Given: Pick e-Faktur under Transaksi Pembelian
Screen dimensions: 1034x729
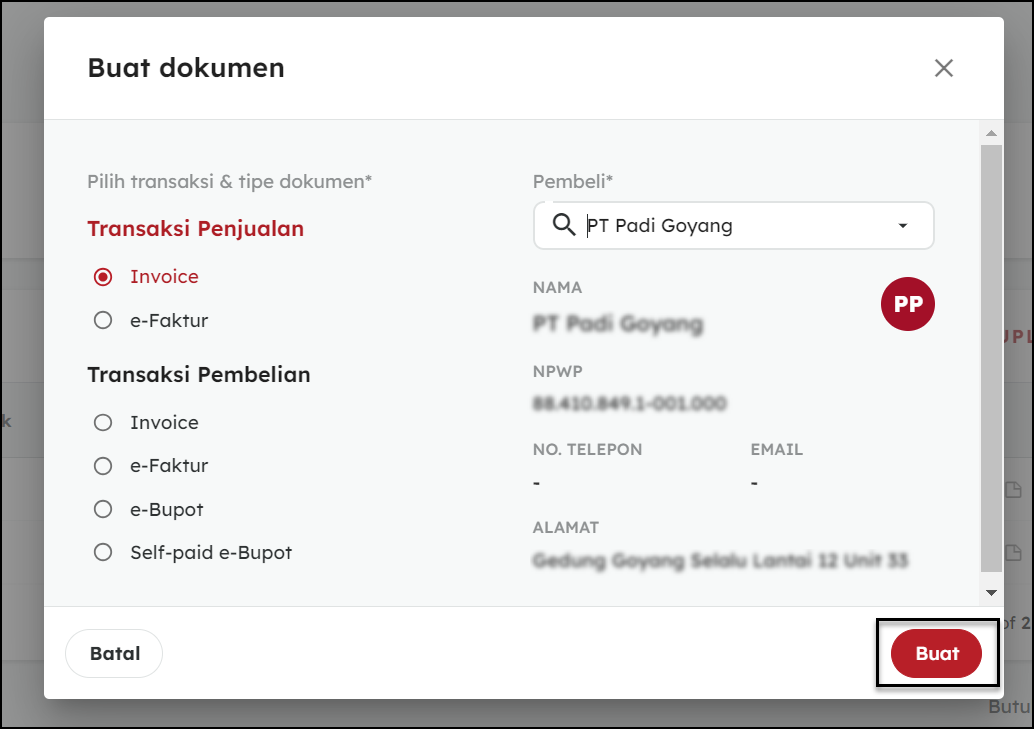Looking at the screenshot, I should [103, 466].
